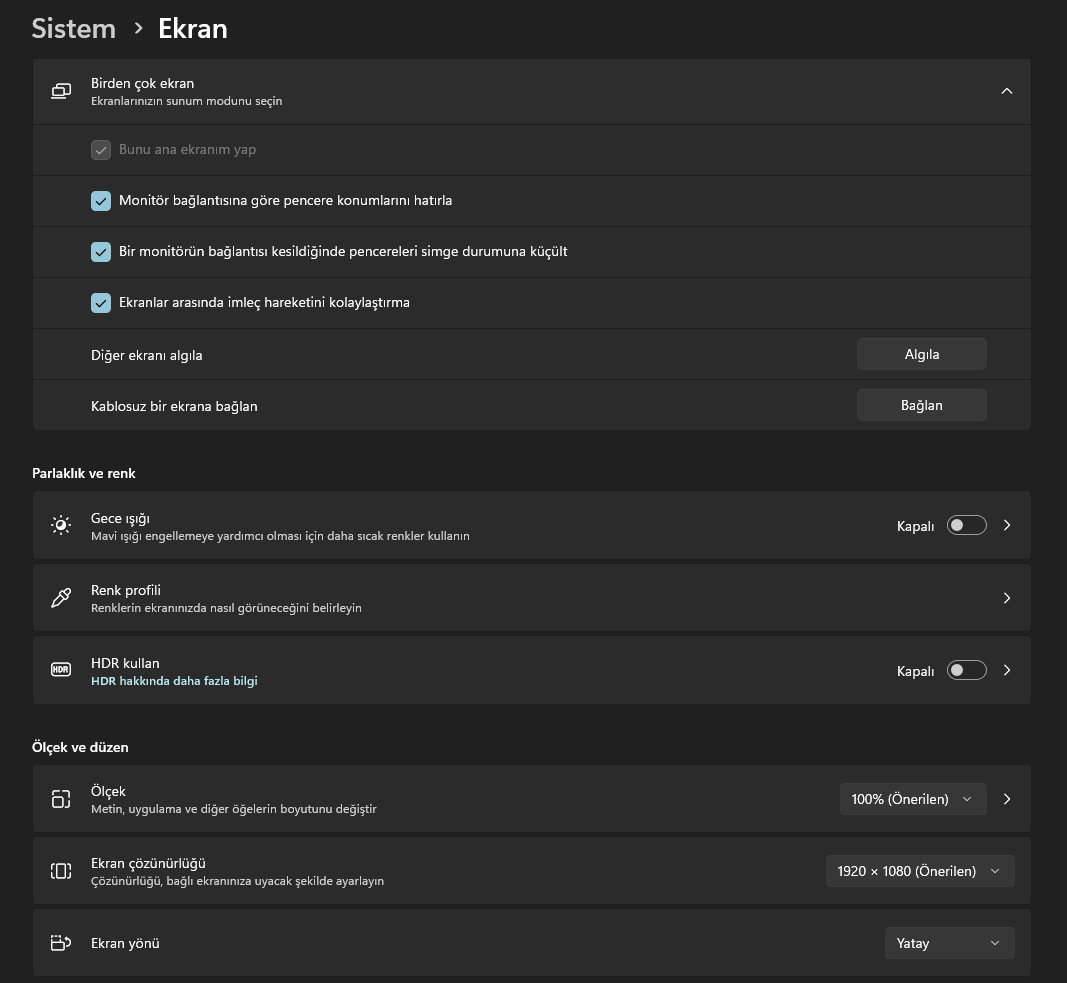Screen dimensions: 1067x983
Task: Click the HDR badge icon
Action: point(61,670)
